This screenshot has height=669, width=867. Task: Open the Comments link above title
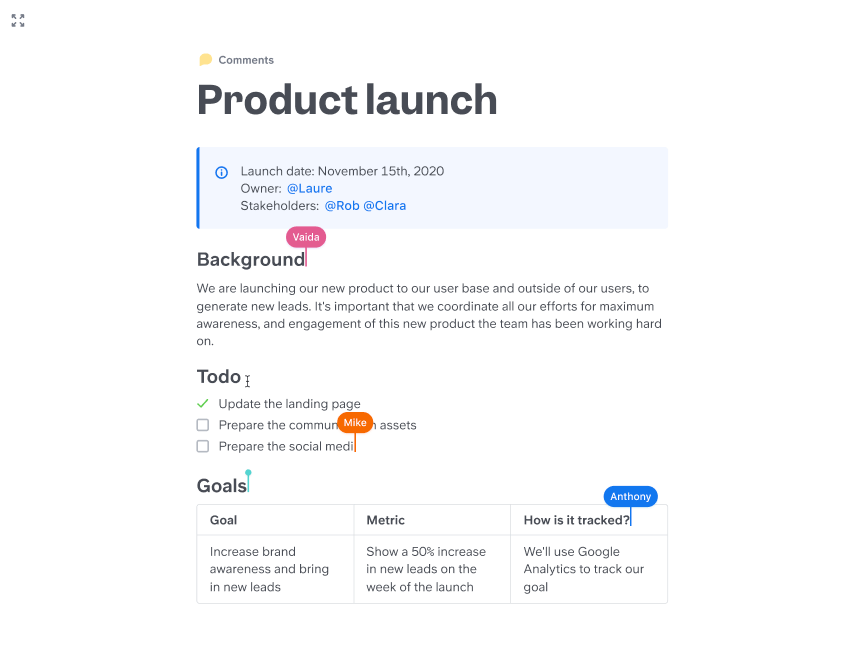[246, 60]
